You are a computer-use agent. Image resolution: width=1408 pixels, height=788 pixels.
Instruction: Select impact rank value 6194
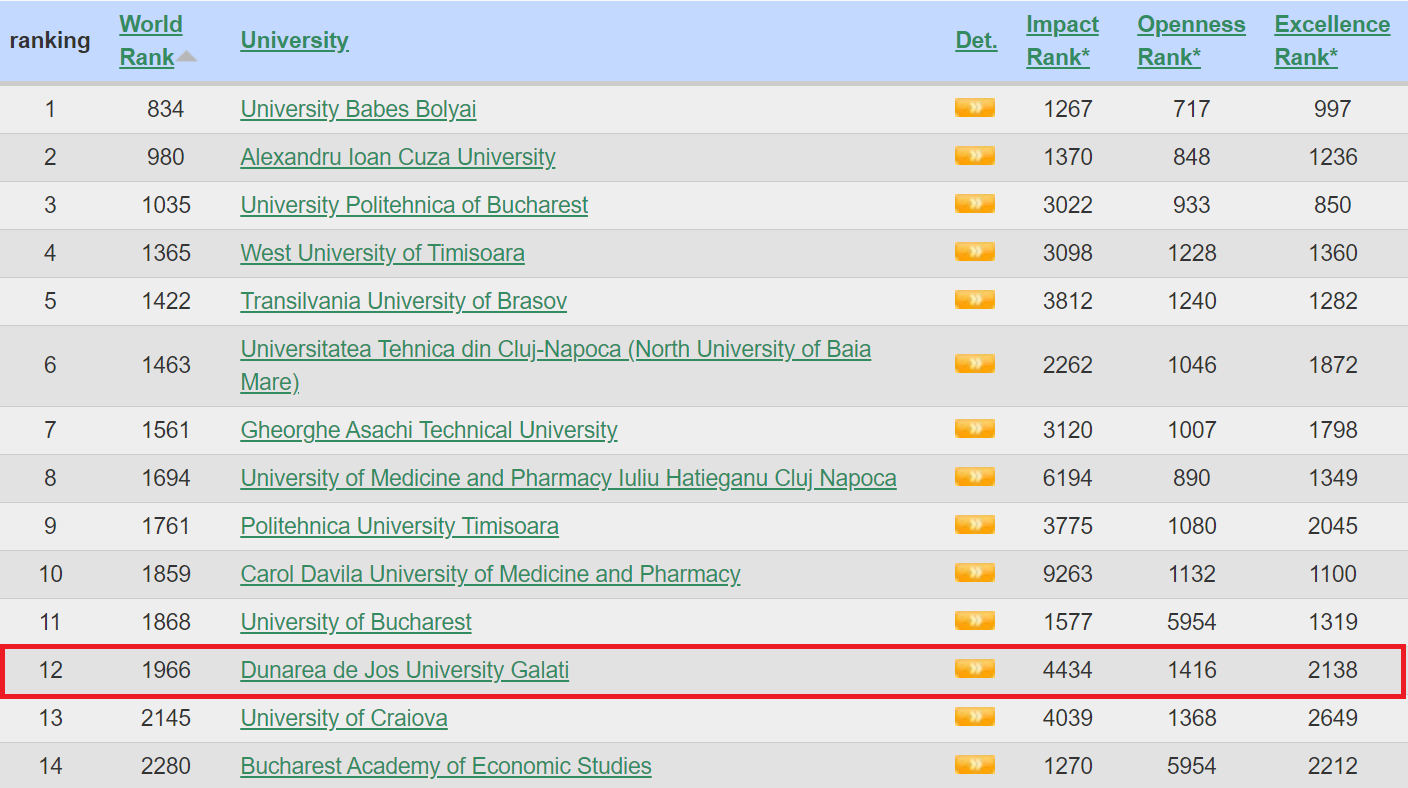click(1068, 478)
